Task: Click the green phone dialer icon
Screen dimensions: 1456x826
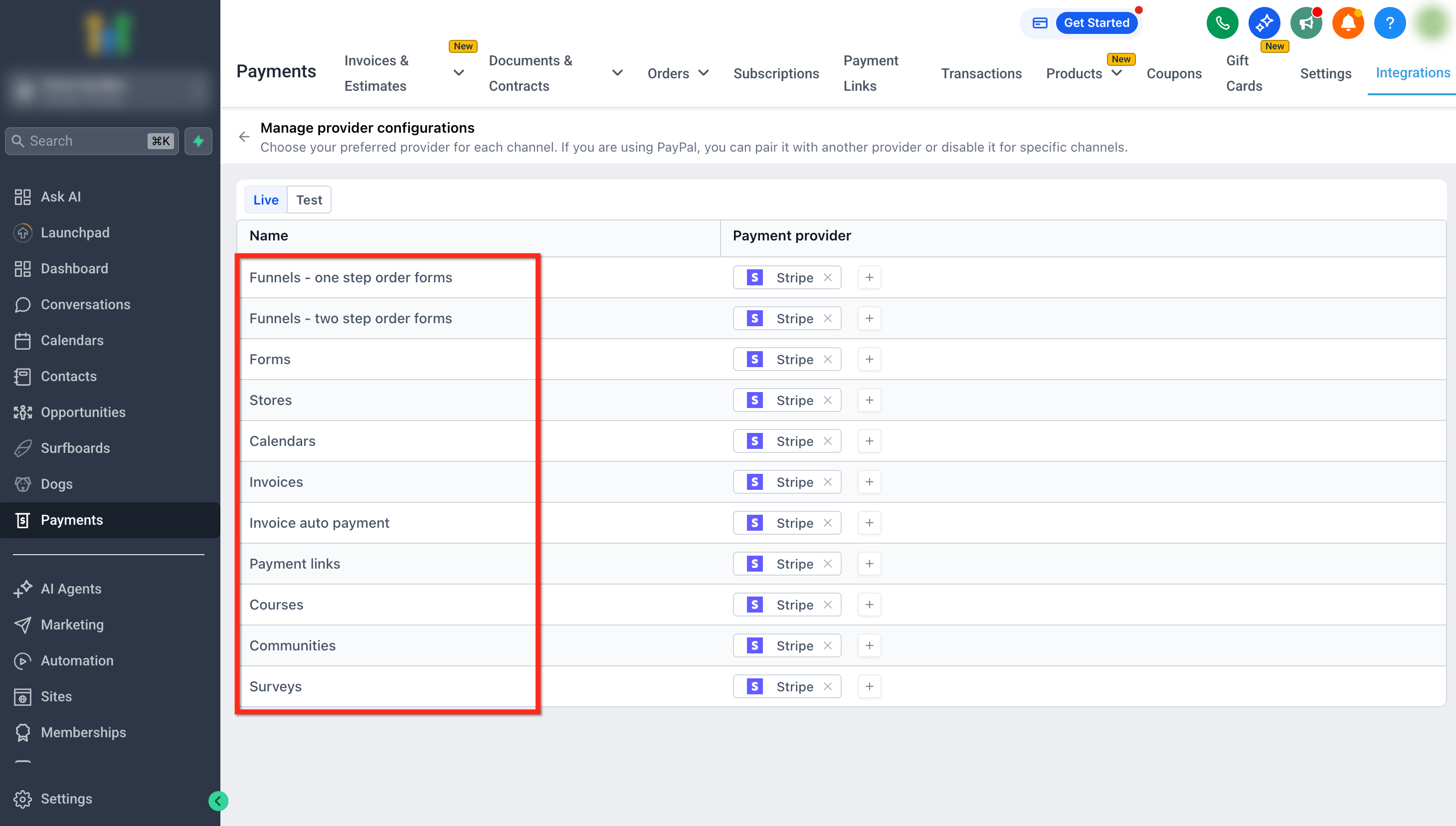Action: (1222, 23)
